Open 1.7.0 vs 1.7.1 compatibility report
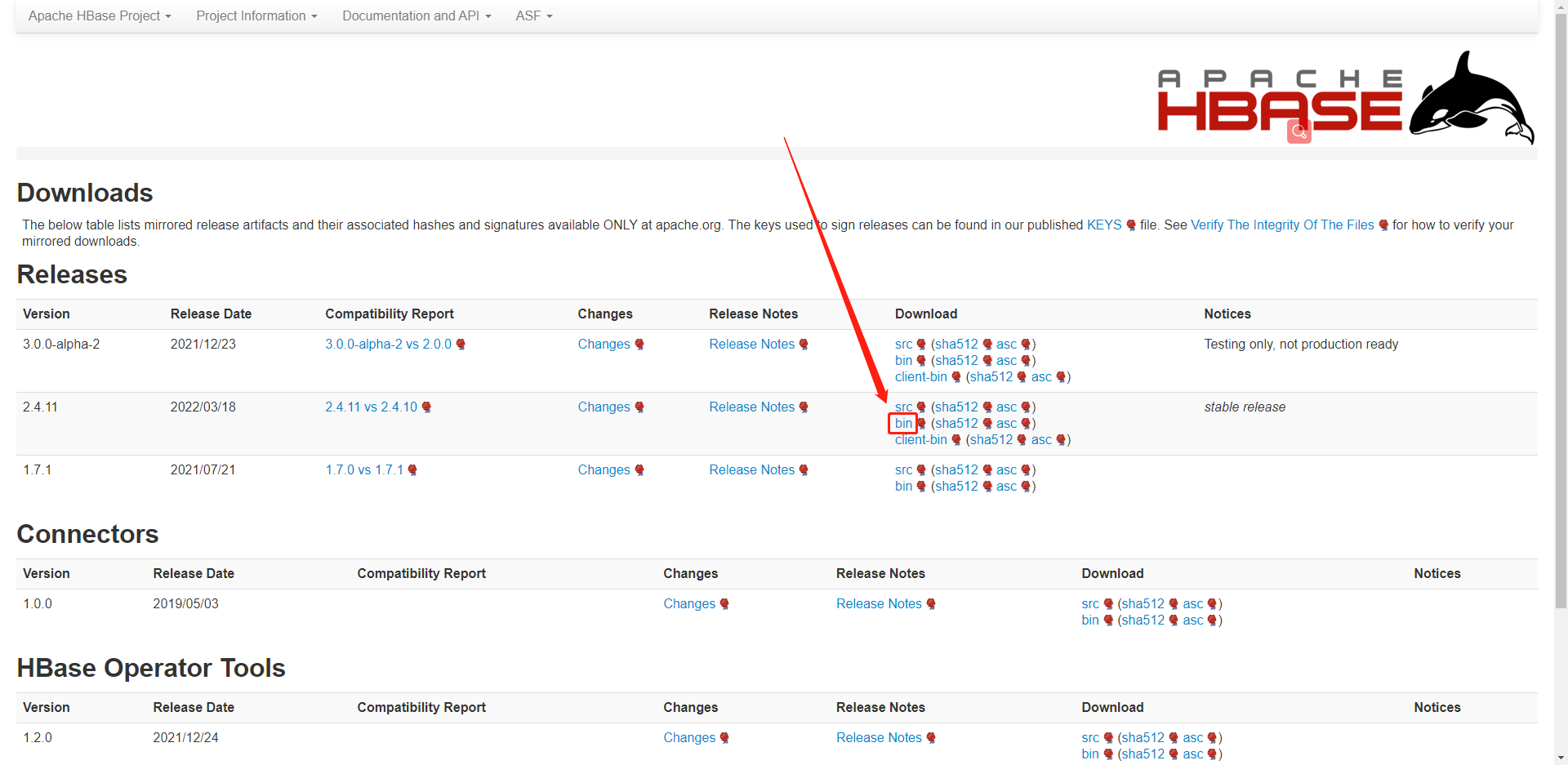Image resolution: width=1568 pixels, height=765 pixels. coord(364,469)
